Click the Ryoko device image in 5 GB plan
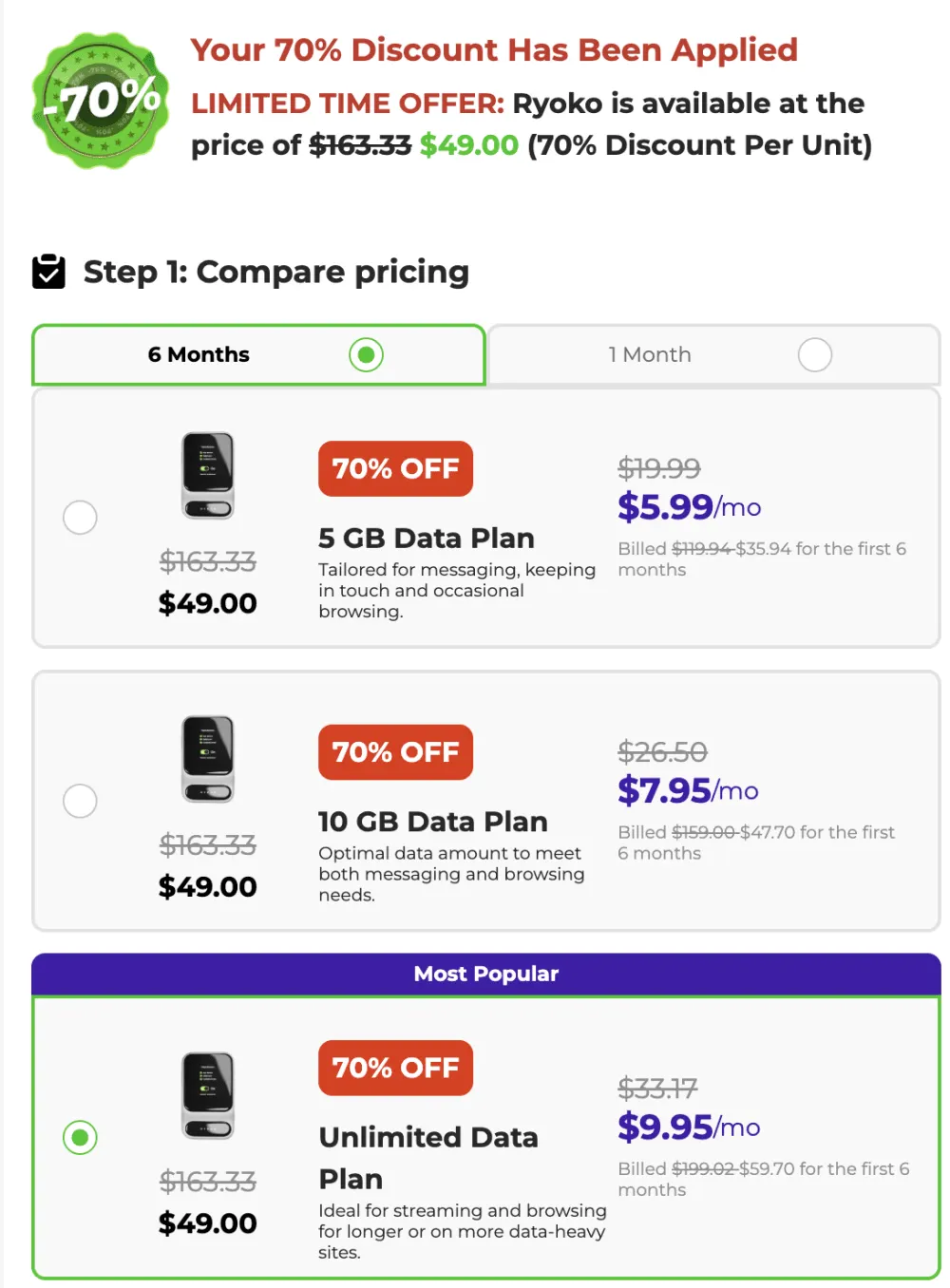 [x=207, y=475]
